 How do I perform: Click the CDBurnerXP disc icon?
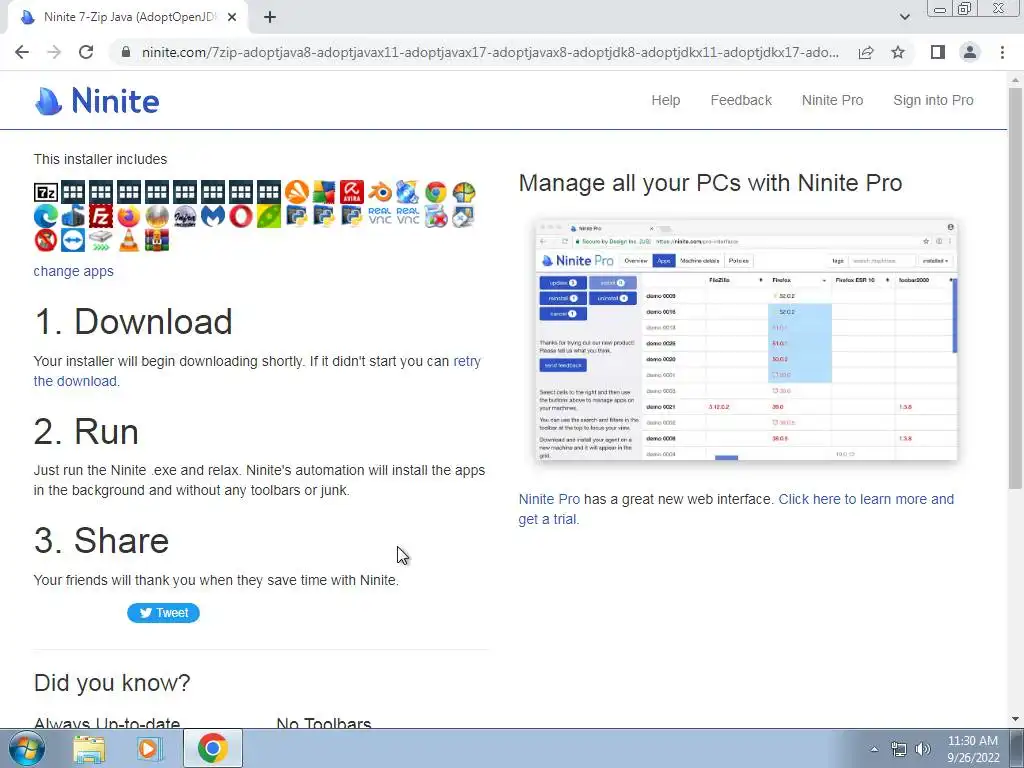coord(408,192)
